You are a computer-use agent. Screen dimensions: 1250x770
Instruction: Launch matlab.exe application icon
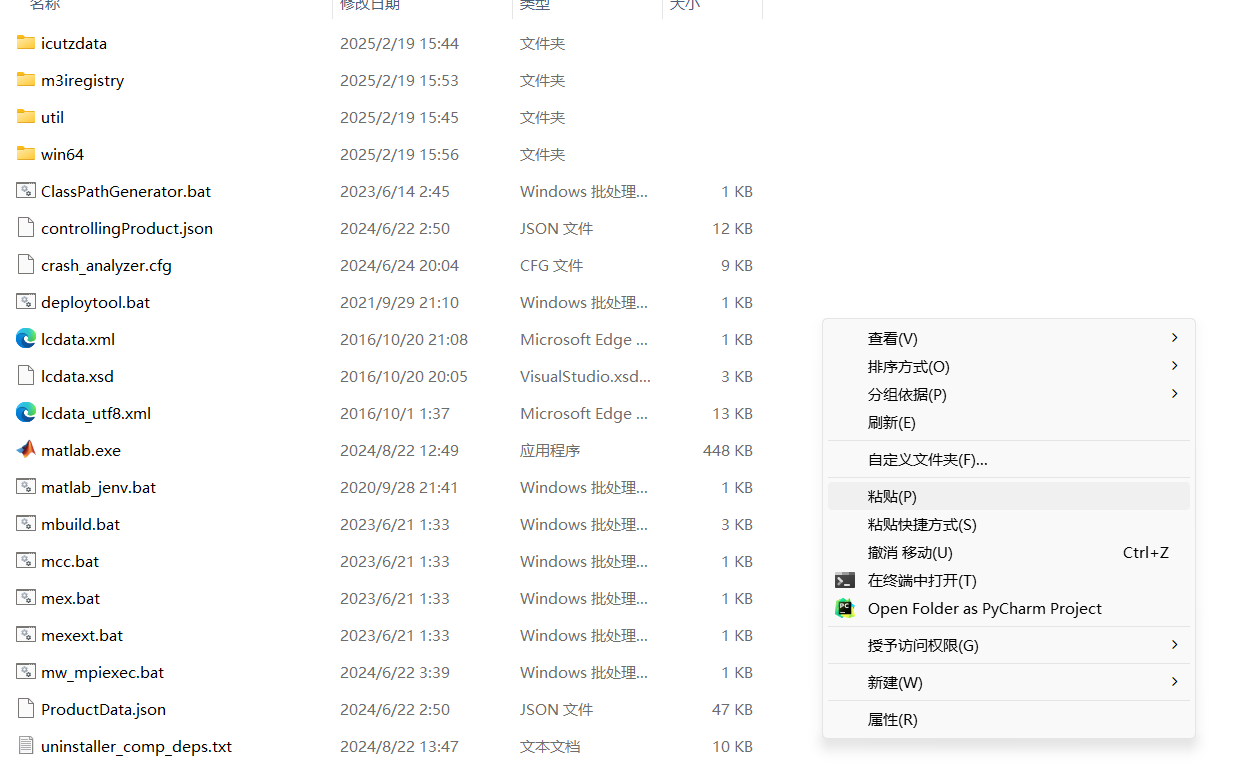[25, 450]
